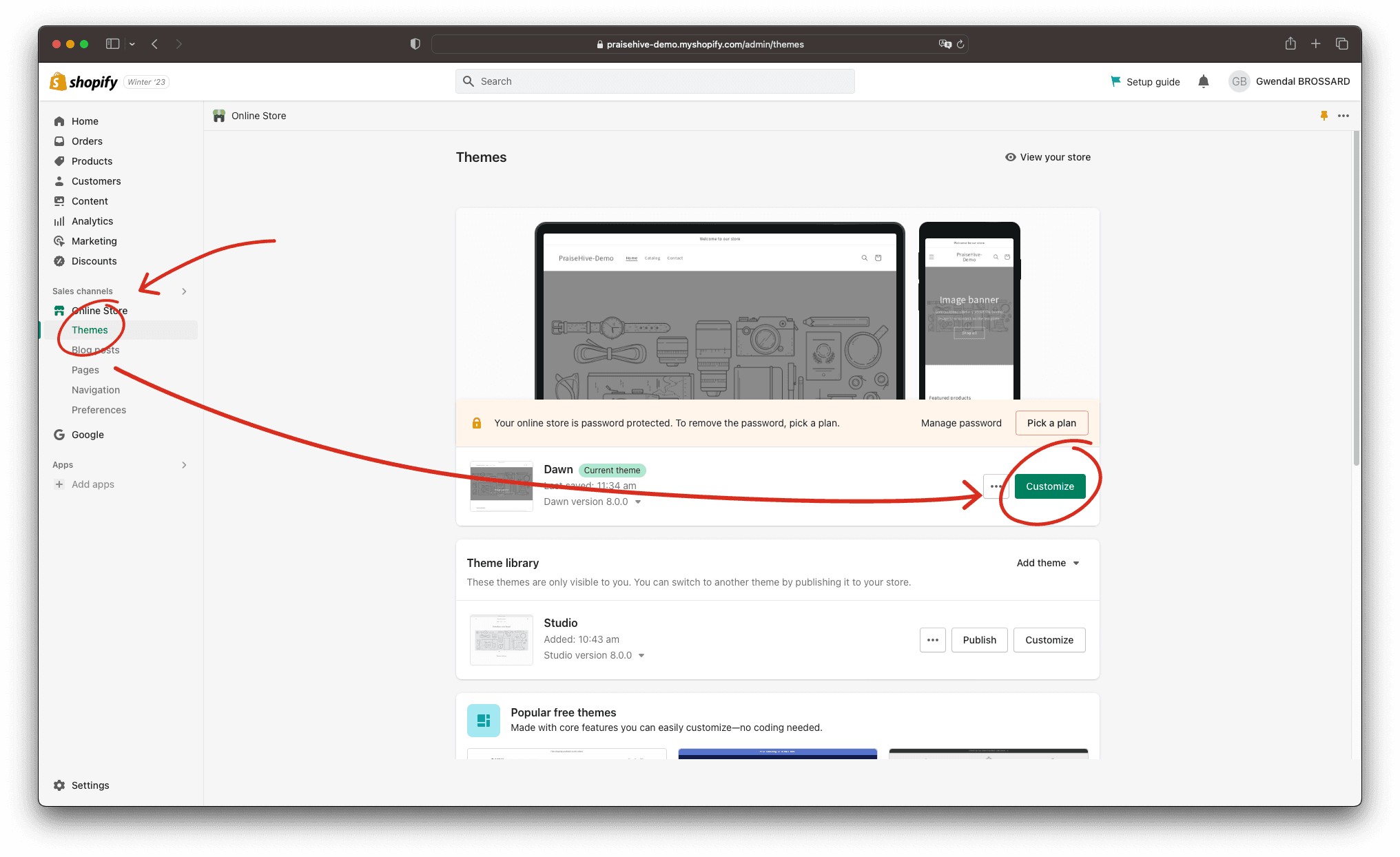Click View your store eye link
Screen dimensions: 1400x857
click(x=1048, y=157)
